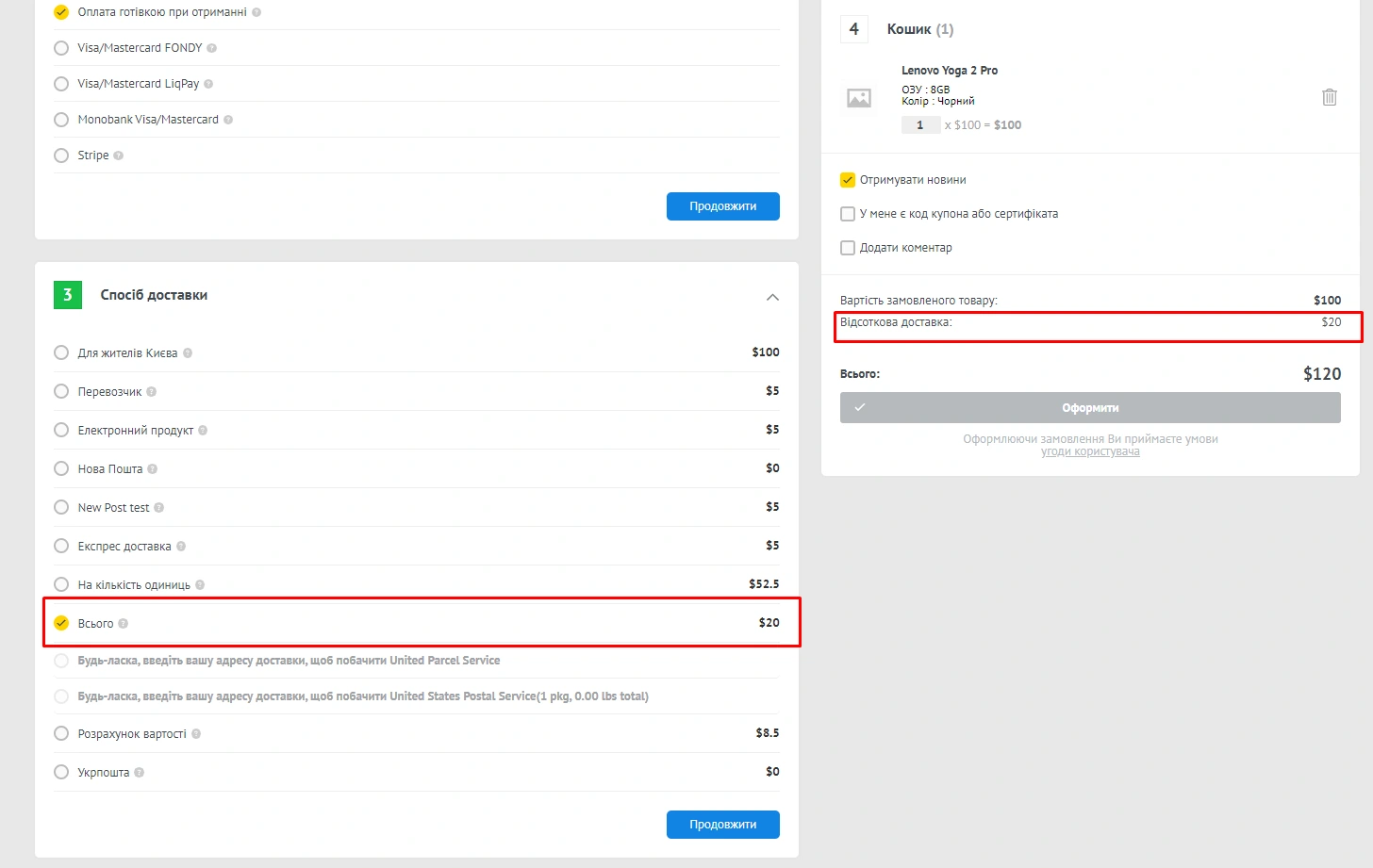The image size is (1373, 868).
Task: Click help icon beside Для жителів Києва
Action: point(188,353)
